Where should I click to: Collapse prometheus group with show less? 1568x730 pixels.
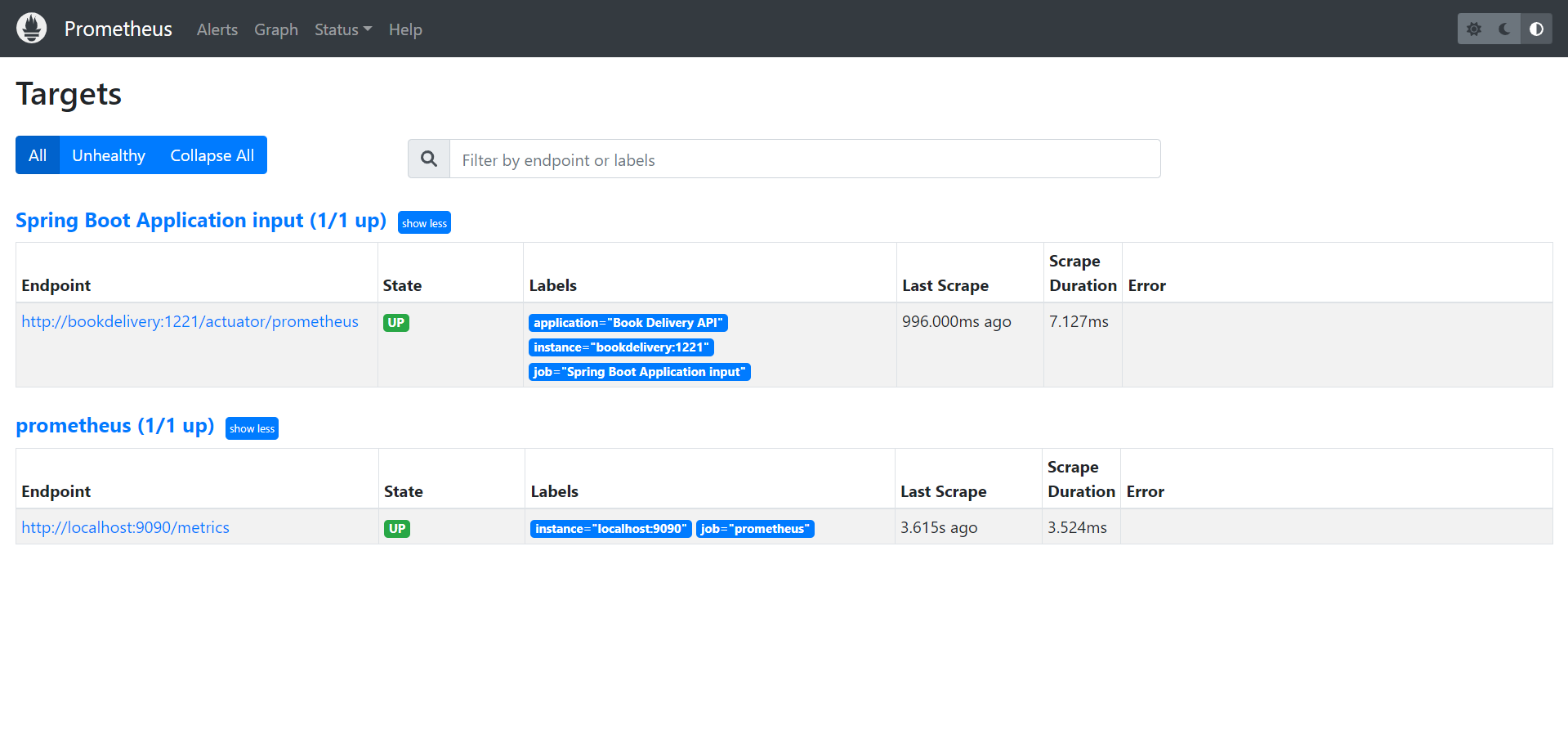pyautogui.click(x=252, y=428)
